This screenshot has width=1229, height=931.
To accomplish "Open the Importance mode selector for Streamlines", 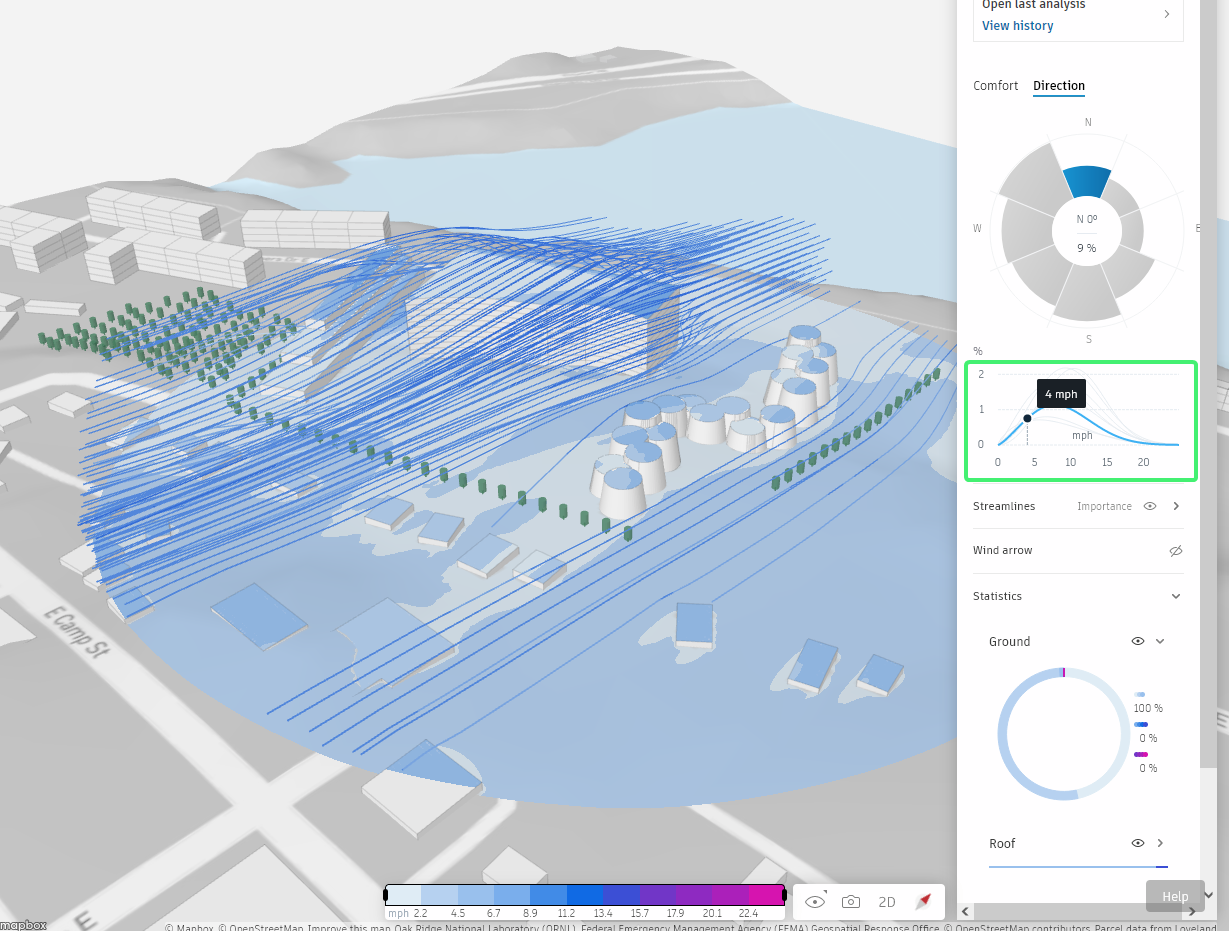I will pyautogui.click(x=1104, y=506).
